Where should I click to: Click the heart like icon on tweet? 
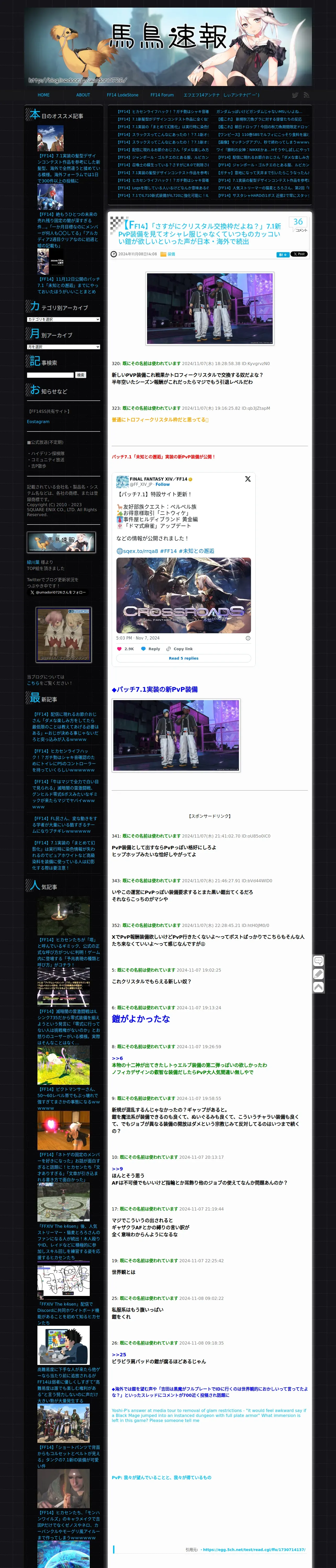coord(120,649)
